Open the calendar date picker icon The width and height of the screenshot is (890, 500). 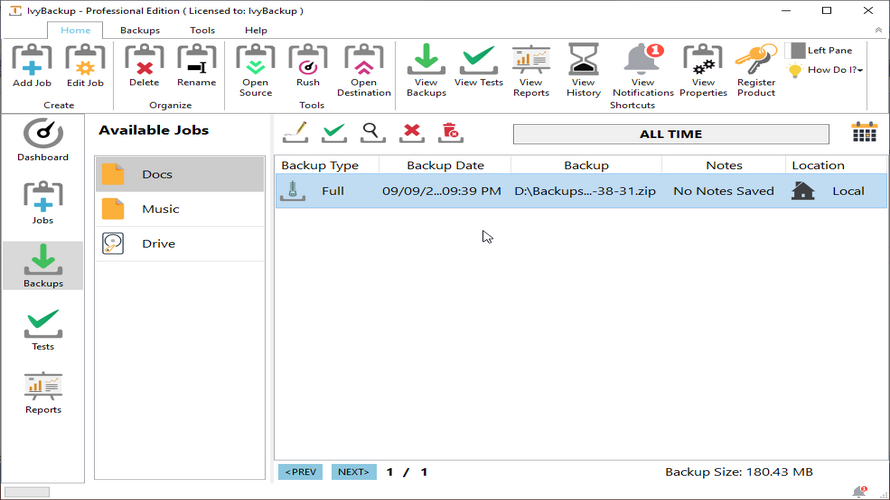(x=864, y=134)
